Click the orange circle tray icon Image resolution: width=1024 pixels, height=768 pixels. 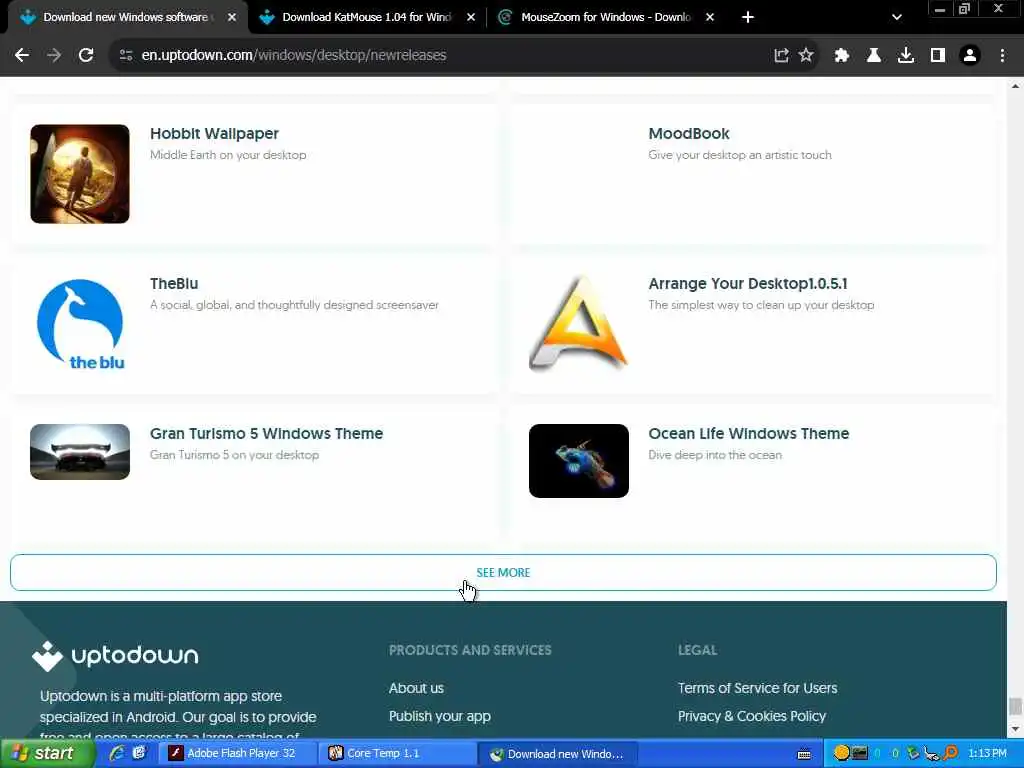coord(841,753)
